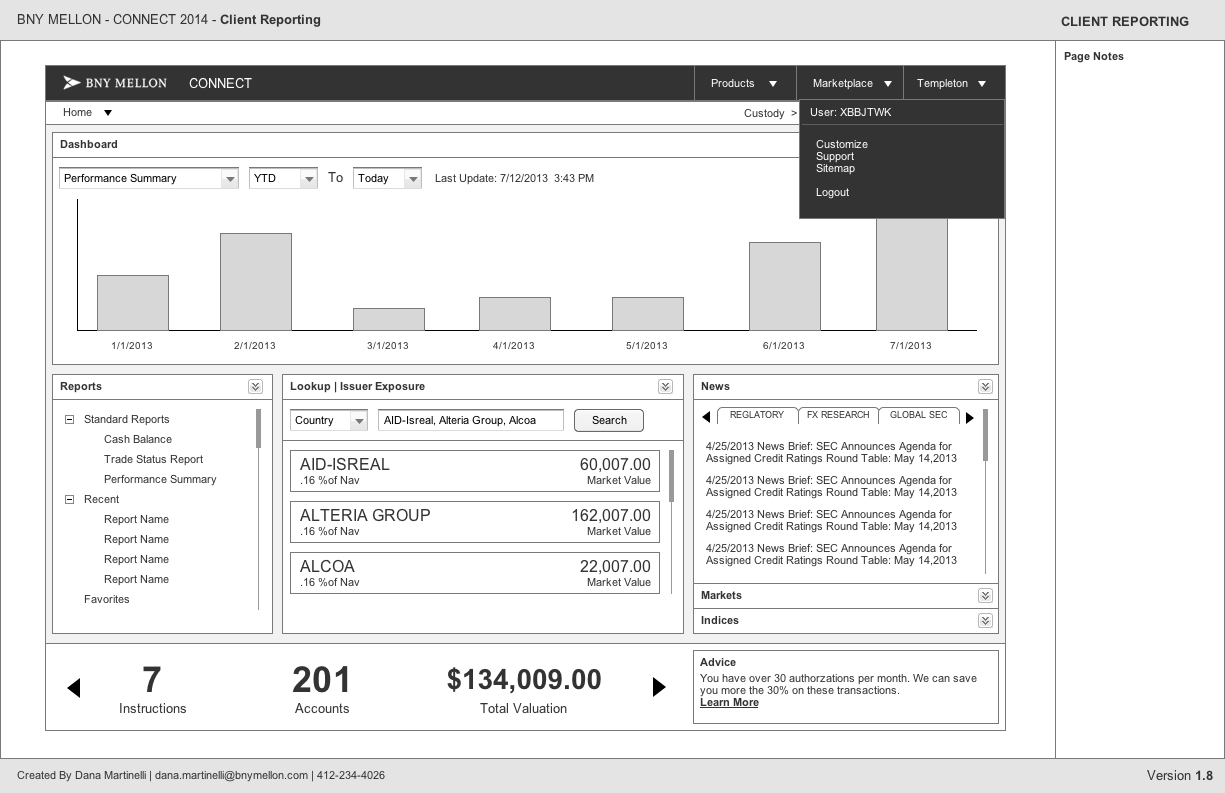Collapse the Lookup Issuer Exposure panel chevron
Viewport: 1225px width, 793px height.
coord(665,387)
